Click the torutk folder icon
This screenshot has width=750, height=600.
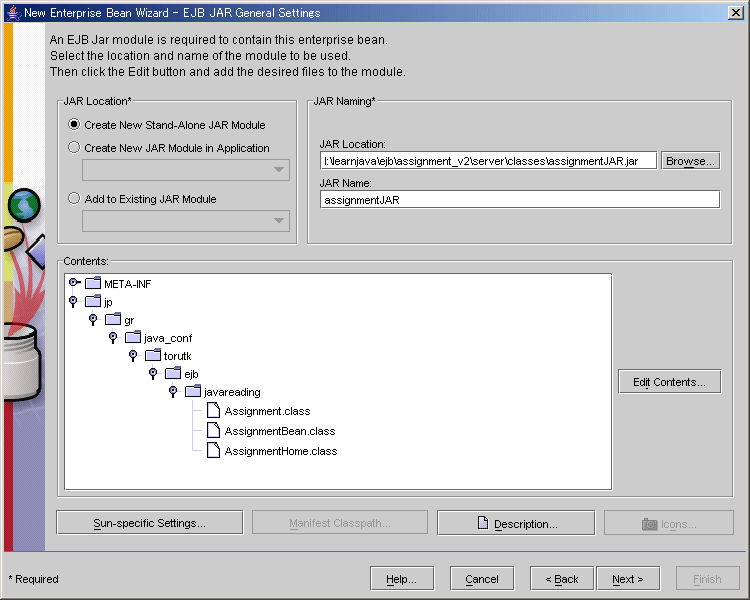coord(153,355)
